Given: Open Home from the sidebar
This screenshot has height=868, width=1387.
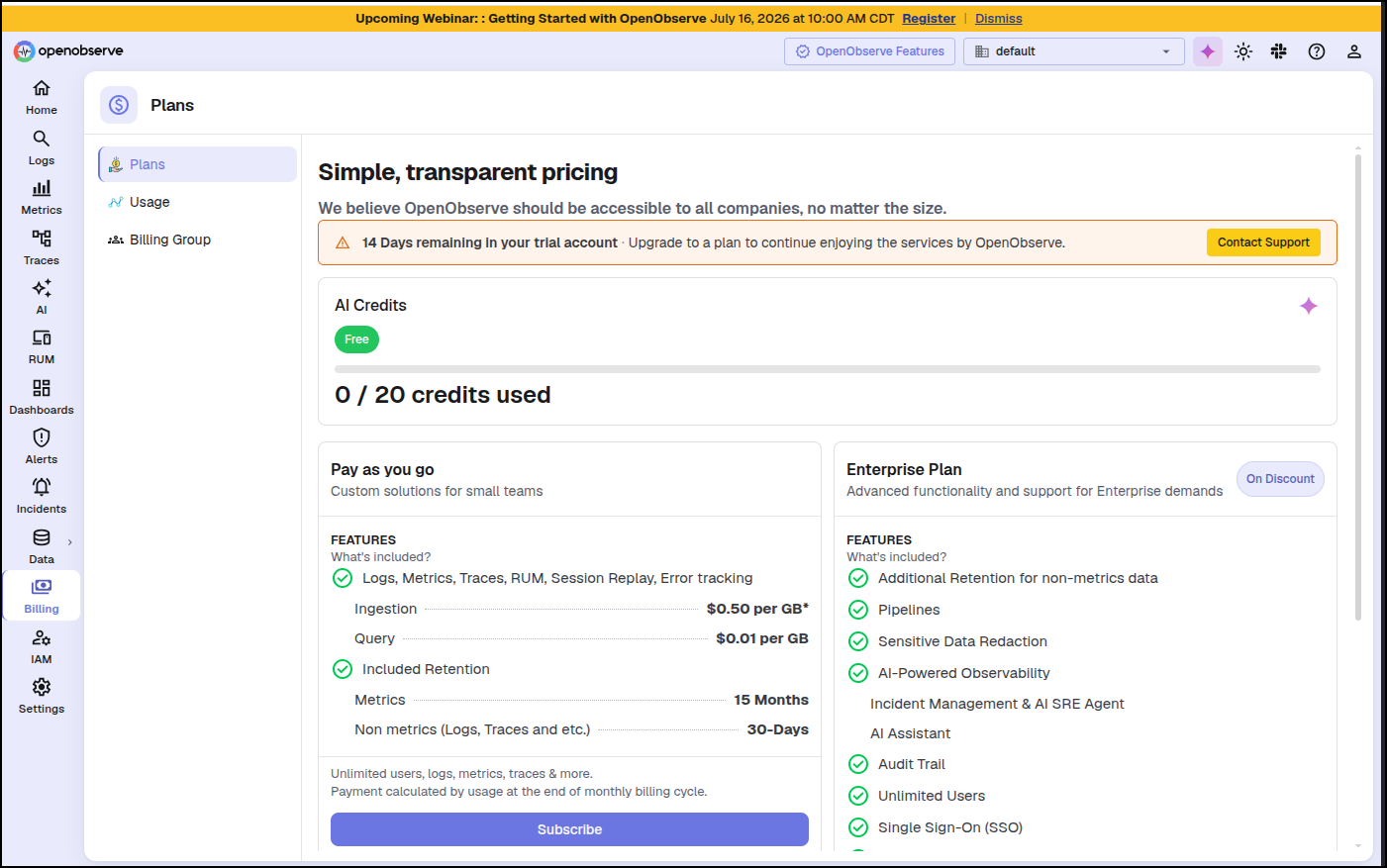Looking at the screenshot, I should click(42, 97).
